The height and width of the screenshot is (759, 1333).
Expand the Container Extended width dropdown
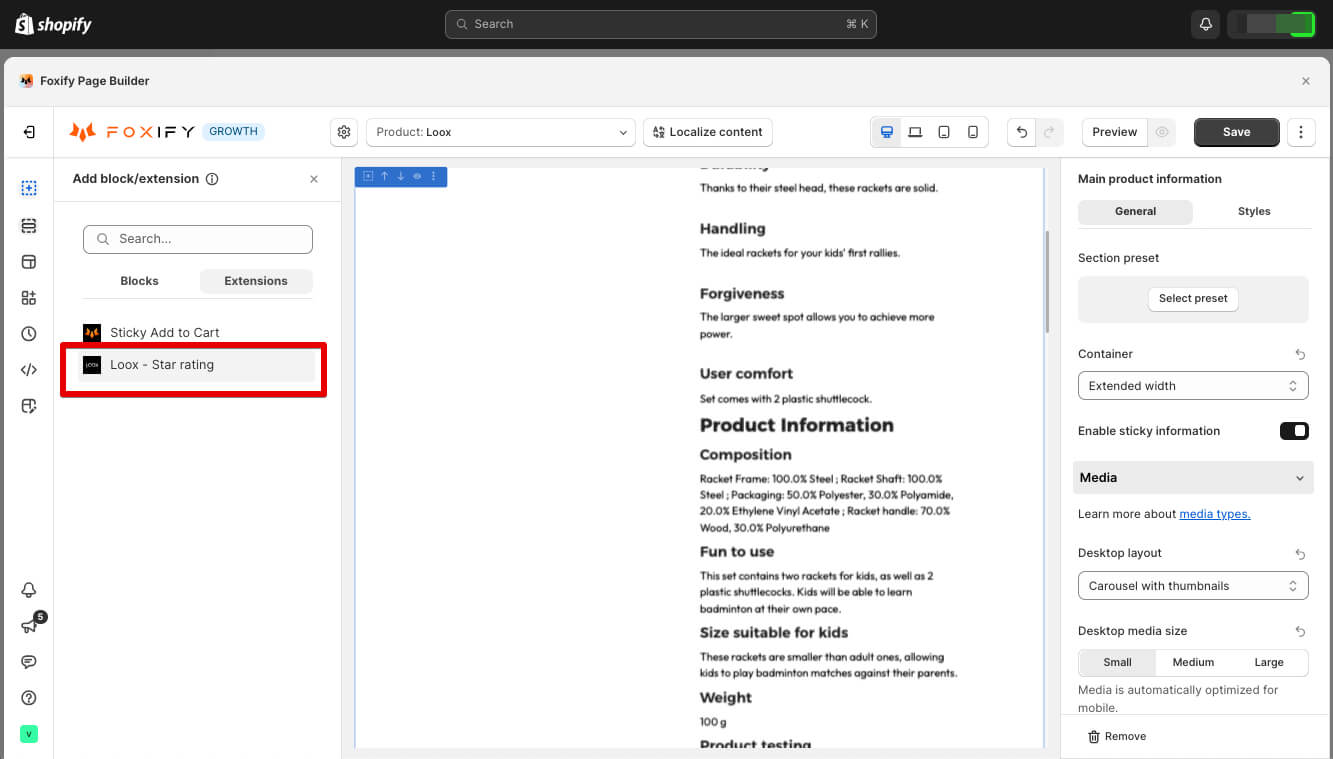pos(1193,386)
